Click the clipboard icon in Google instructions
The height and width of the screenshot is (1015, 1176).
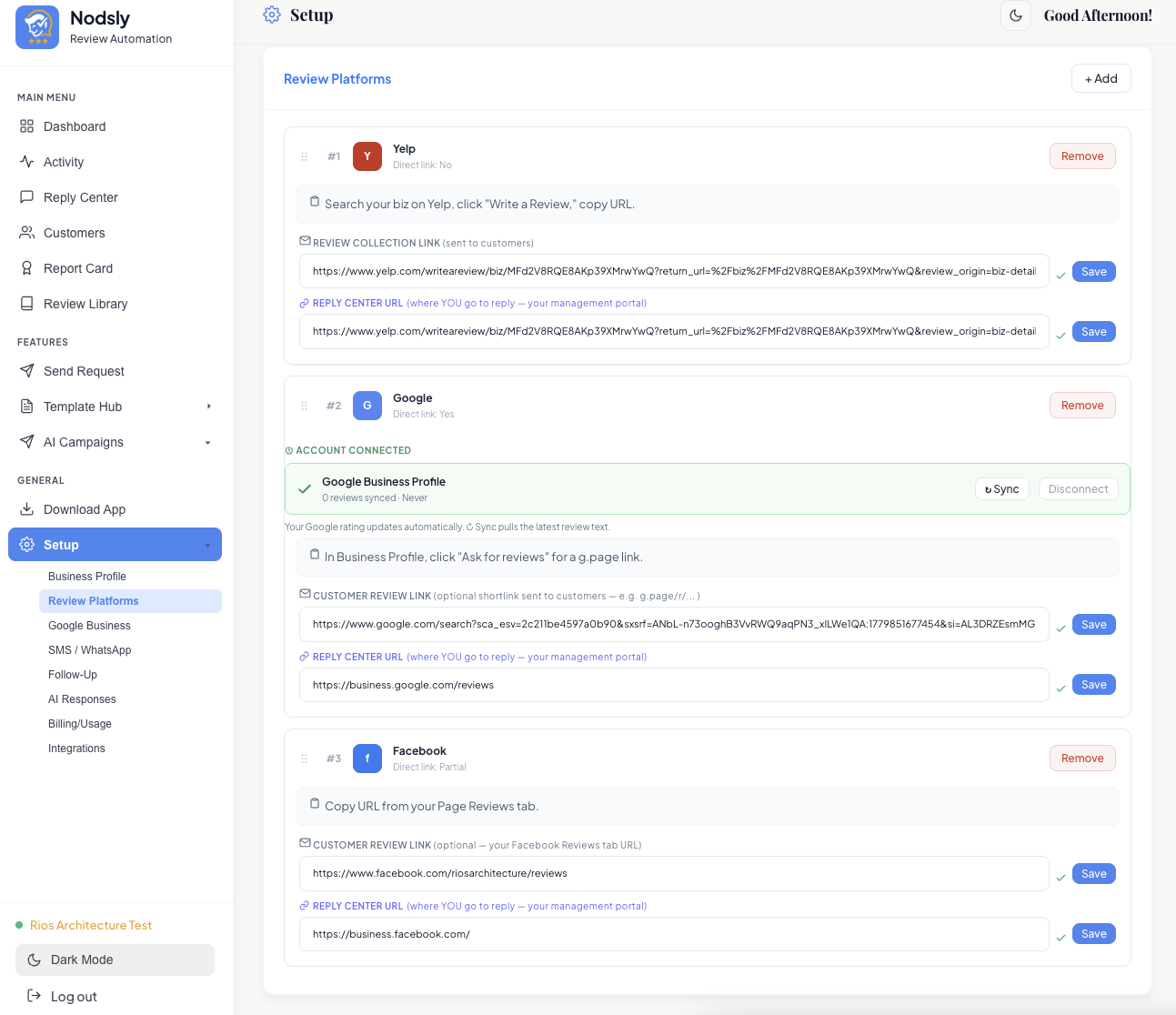tap(315, 555)
